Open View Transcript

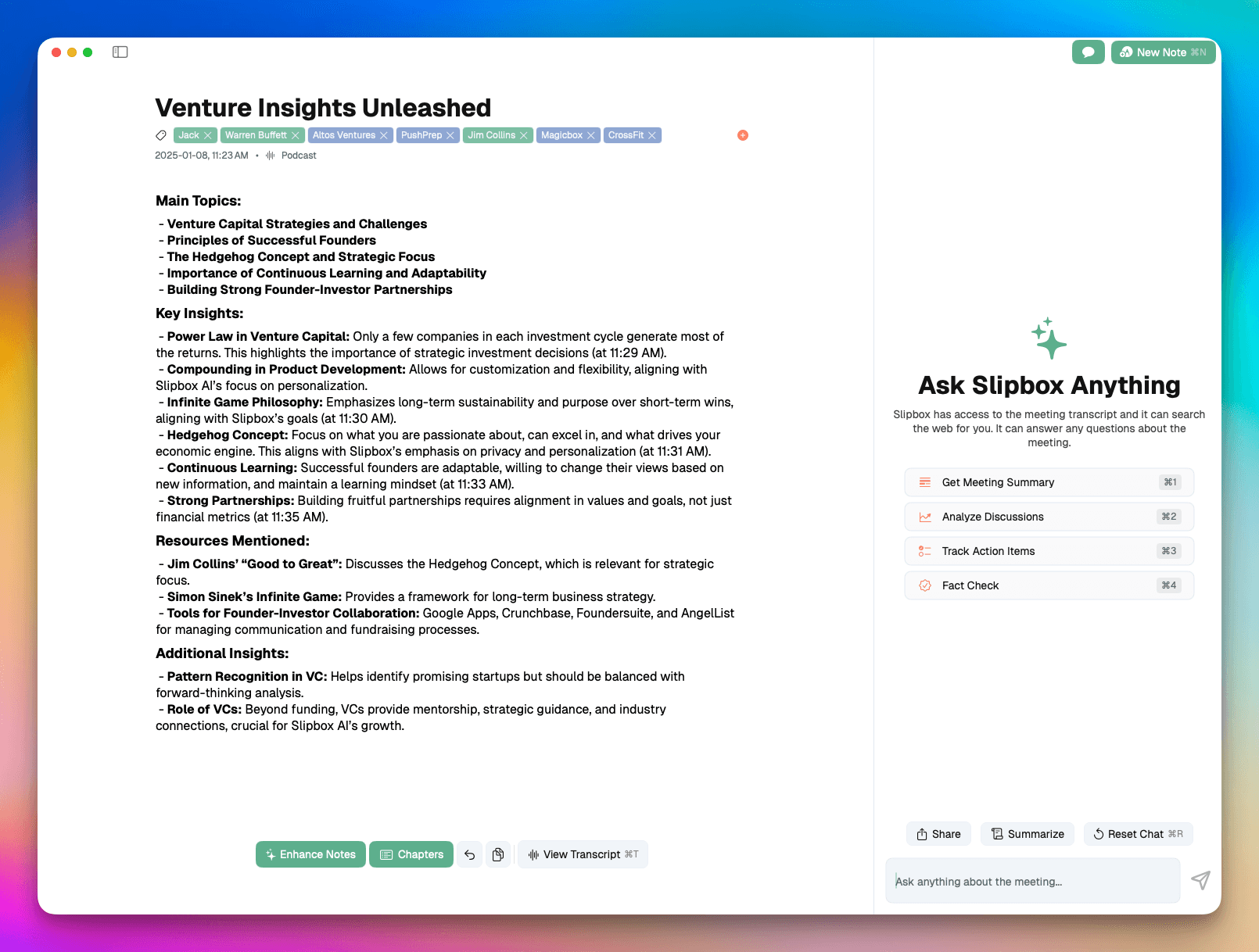(x=583, y=854)
